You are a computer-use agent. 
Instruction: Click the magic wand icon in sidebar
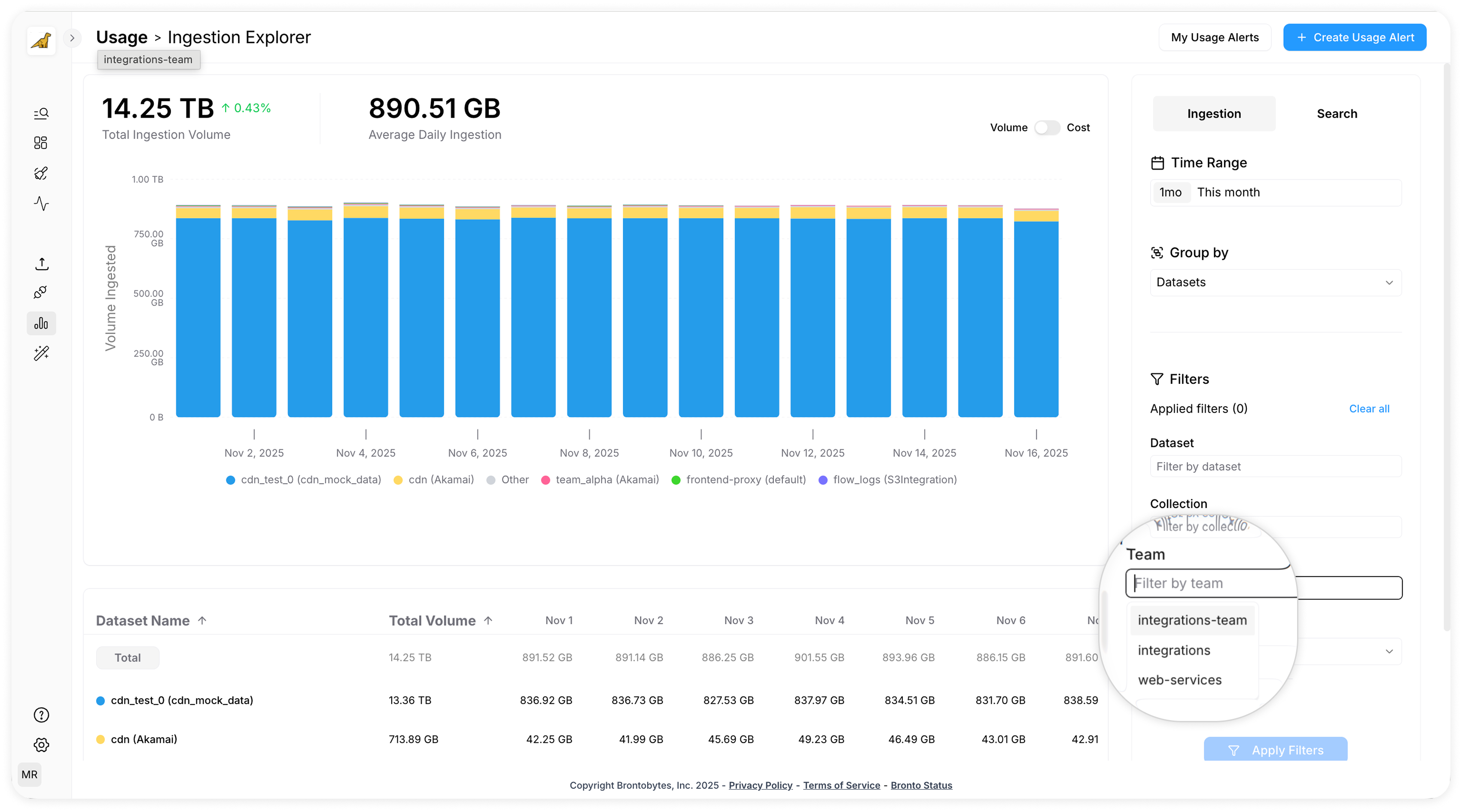pos(41,353)
